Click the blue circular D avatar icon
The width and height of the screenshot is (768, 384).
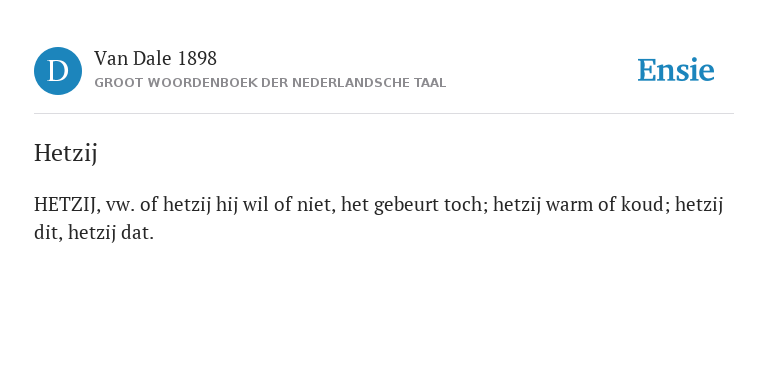(58, 71)
